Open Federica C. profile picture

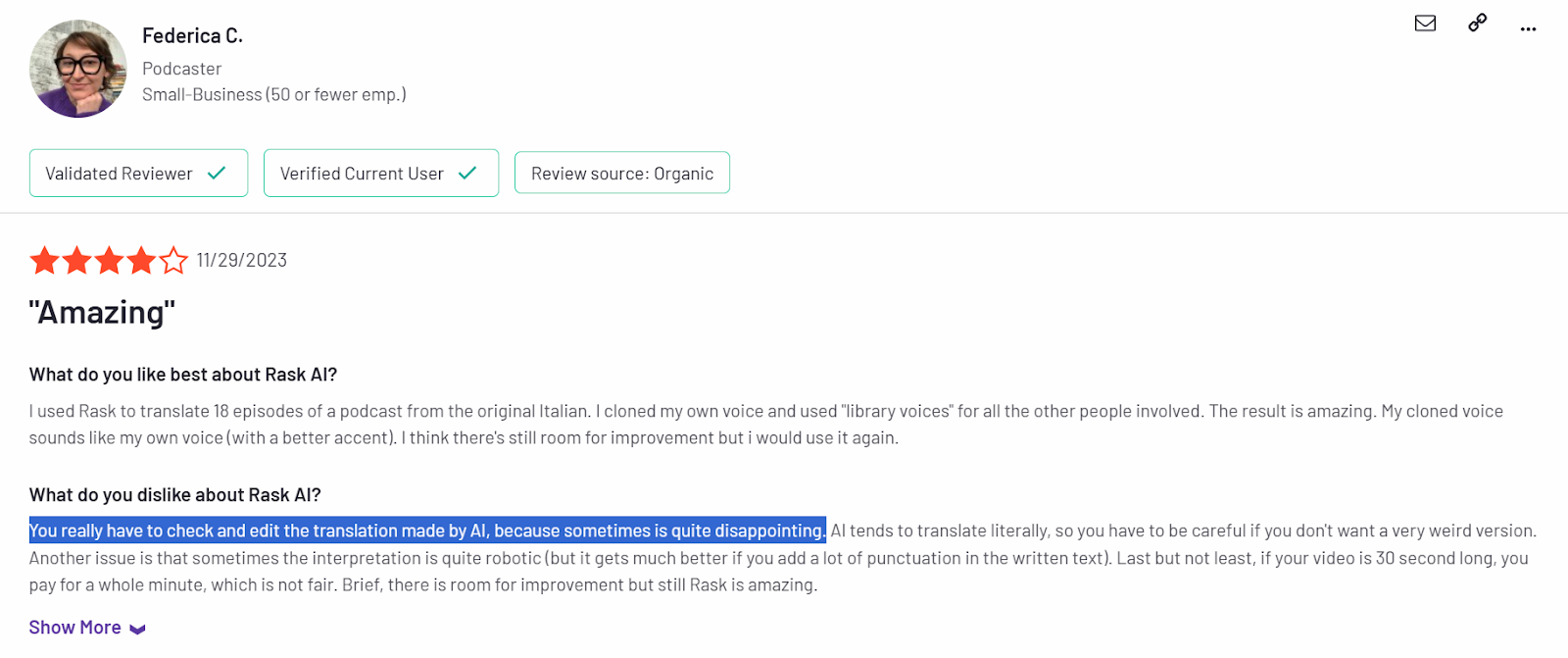(x=77, y=69)
